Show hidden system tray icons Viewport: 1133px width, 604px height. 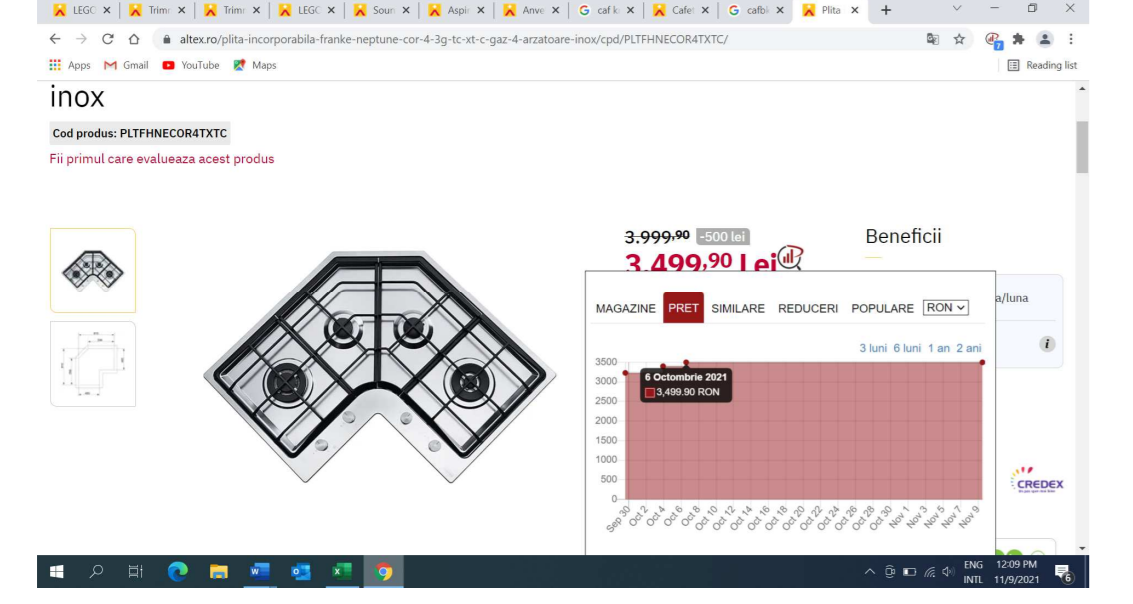pos(869,571)
